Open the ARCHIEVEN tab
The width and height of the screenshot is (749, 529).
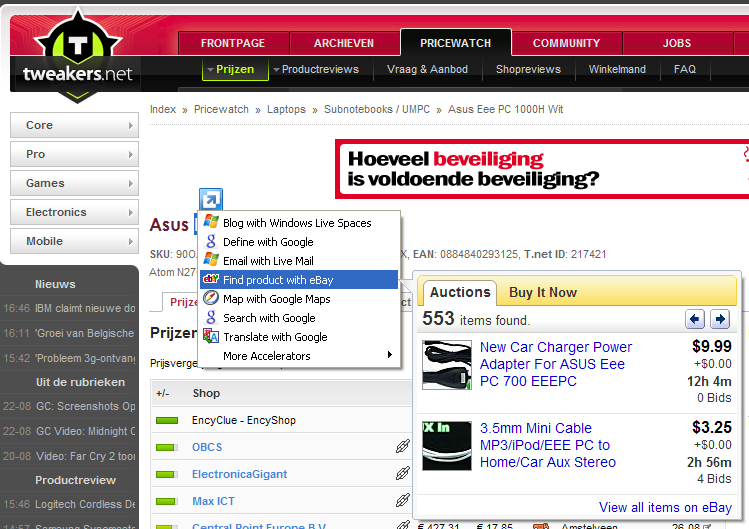coord(344,43)
